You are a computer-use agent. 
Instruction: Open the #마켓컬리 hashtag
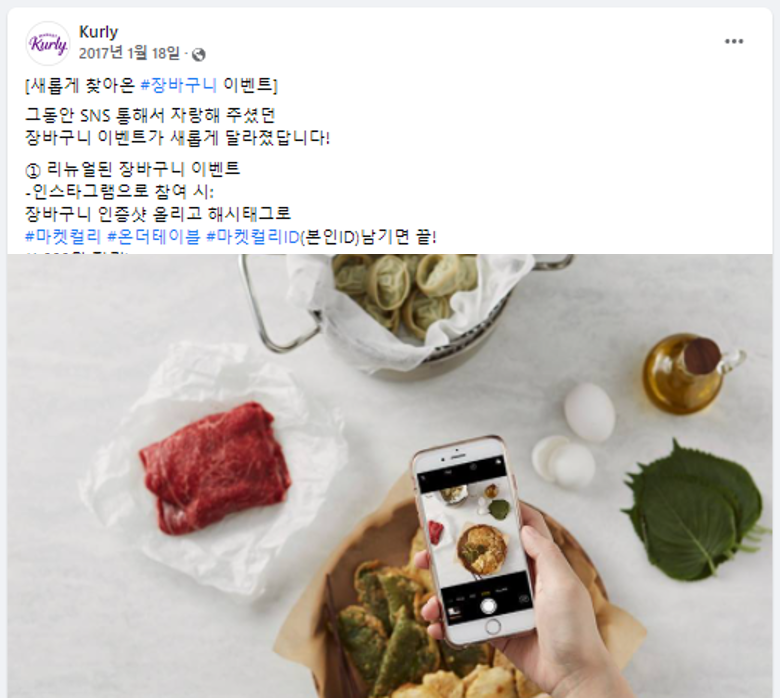(63, 236)
